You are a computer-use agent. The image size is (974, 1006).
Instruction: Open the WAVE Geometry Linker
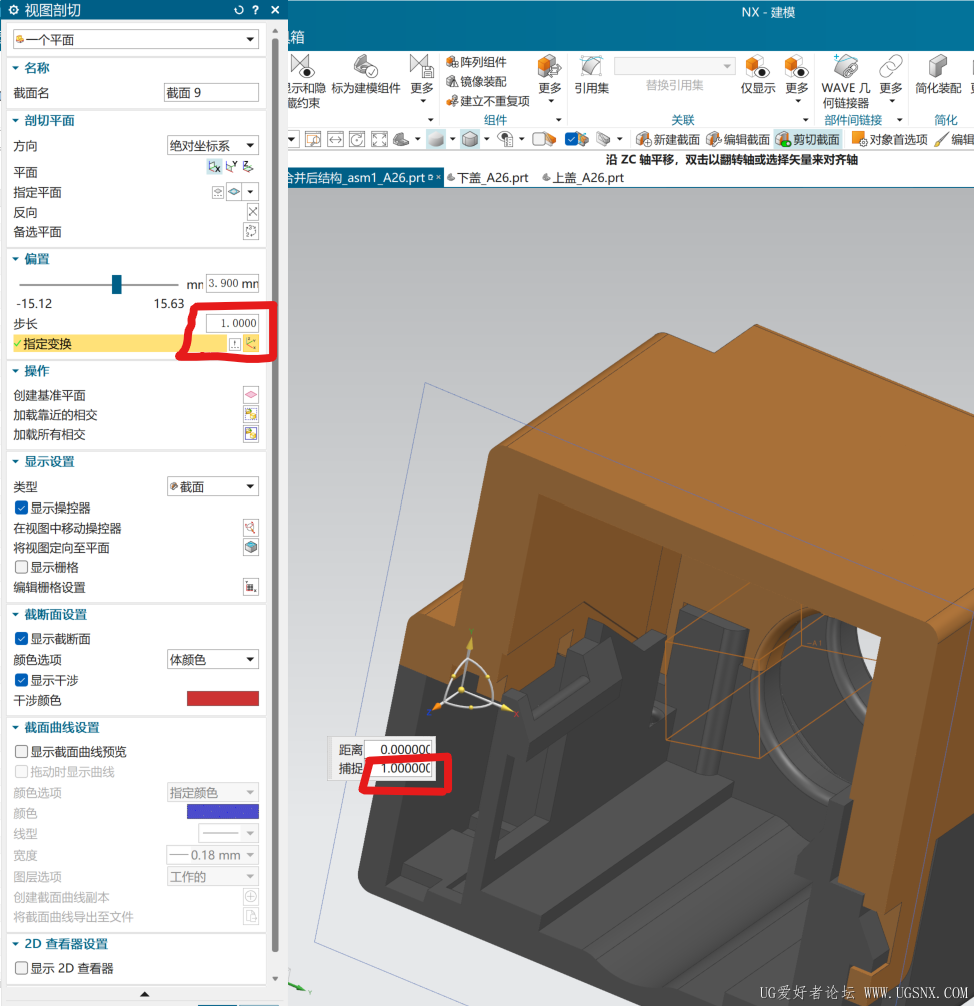click(846, 81)
